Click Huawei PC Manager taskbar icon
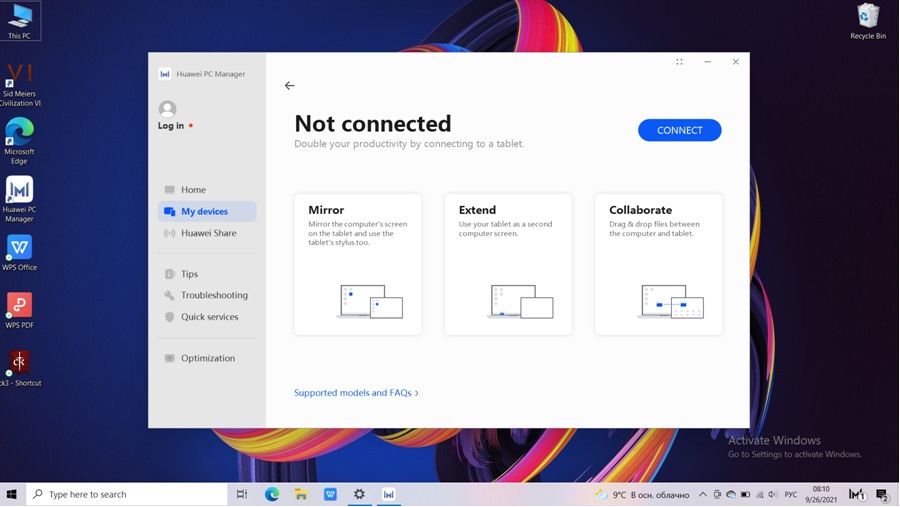Viewport: 900px width, 507px height. click(388, 494)
